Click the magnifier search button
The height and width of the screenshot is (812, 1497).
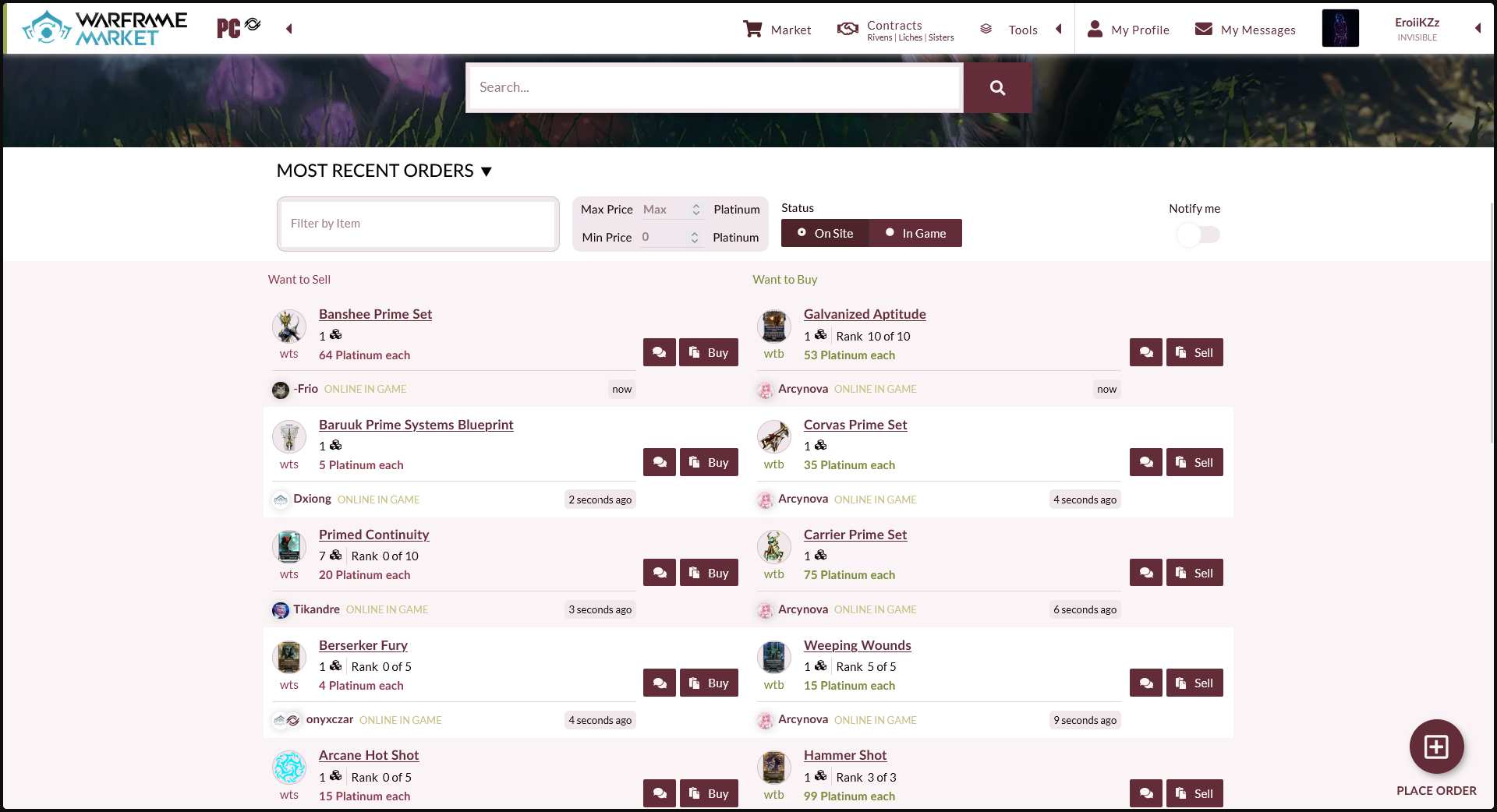(x=997, y=88)
